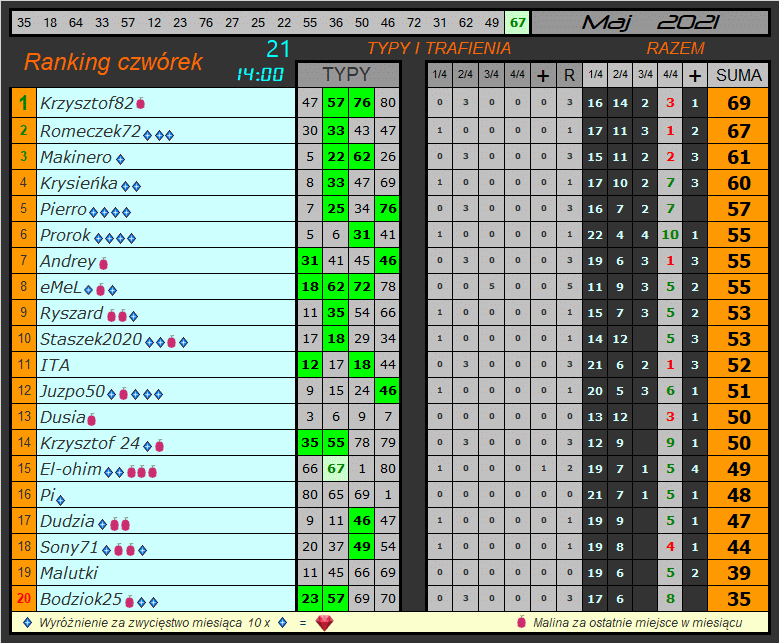Click Malutki's SUMA value 39
This screenshot has width=779, height=643.
pyautogui.click(x=738, y=573)
